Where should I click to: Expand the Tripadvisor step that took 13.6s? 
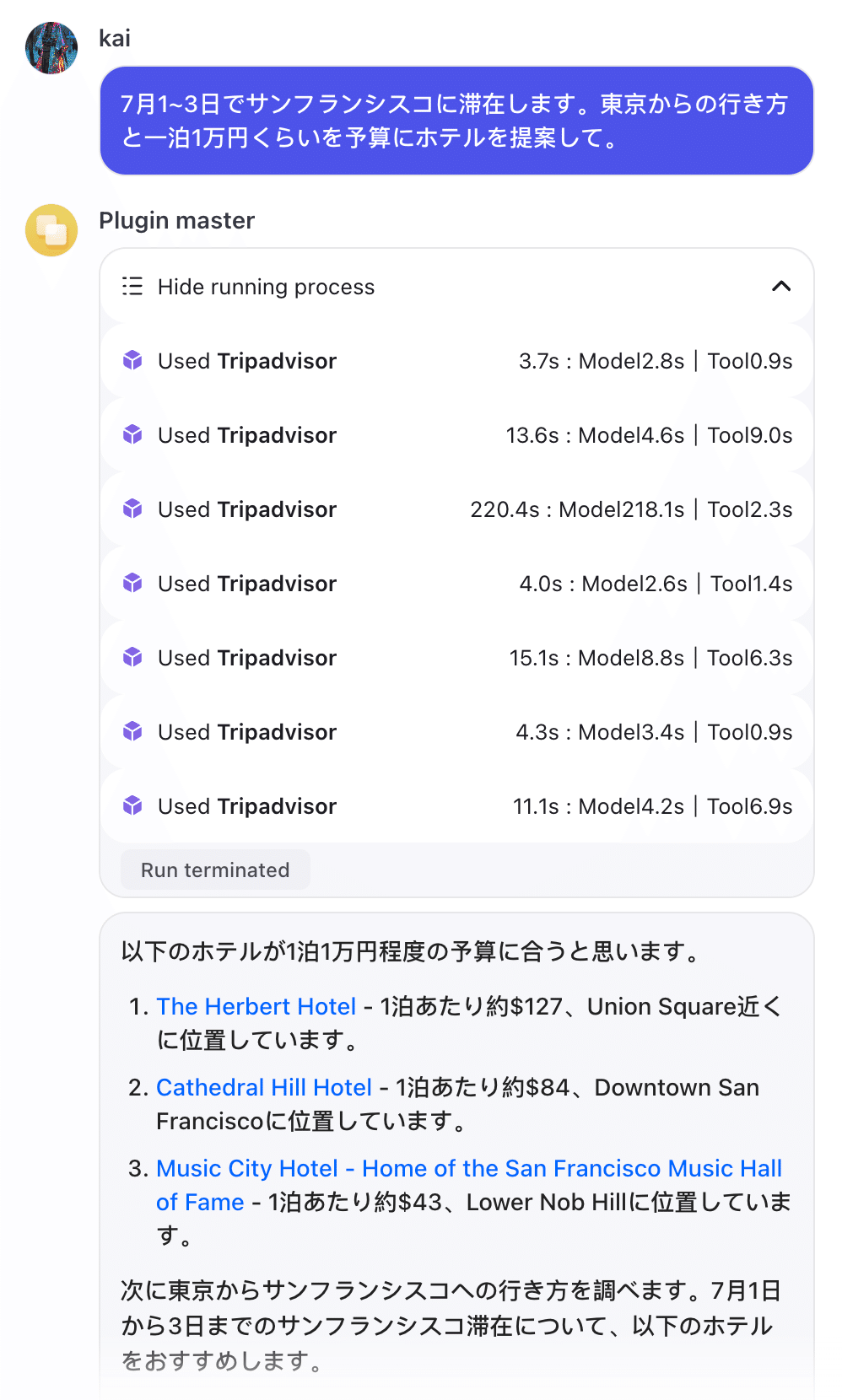456,435
